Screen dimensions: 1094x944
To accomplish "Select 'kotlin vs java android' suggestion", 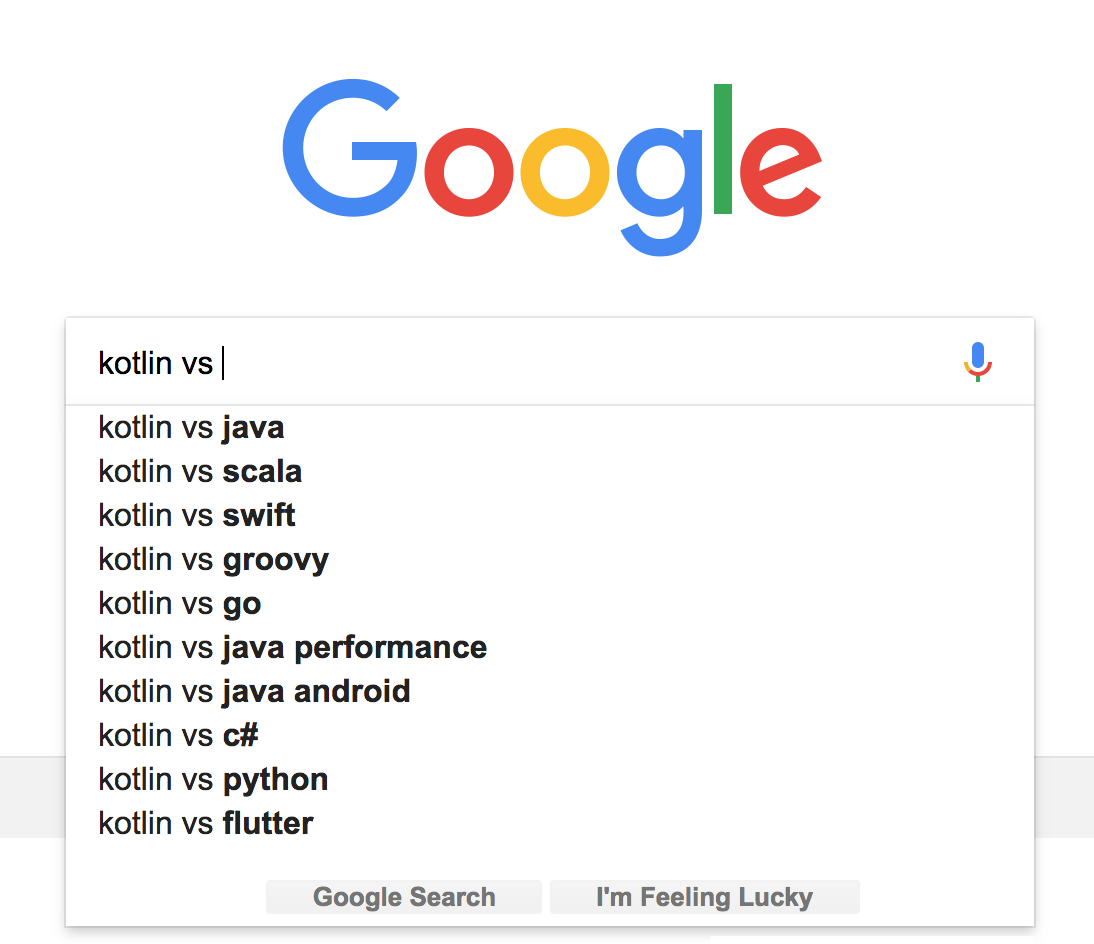I will click(x=550, y=691).
